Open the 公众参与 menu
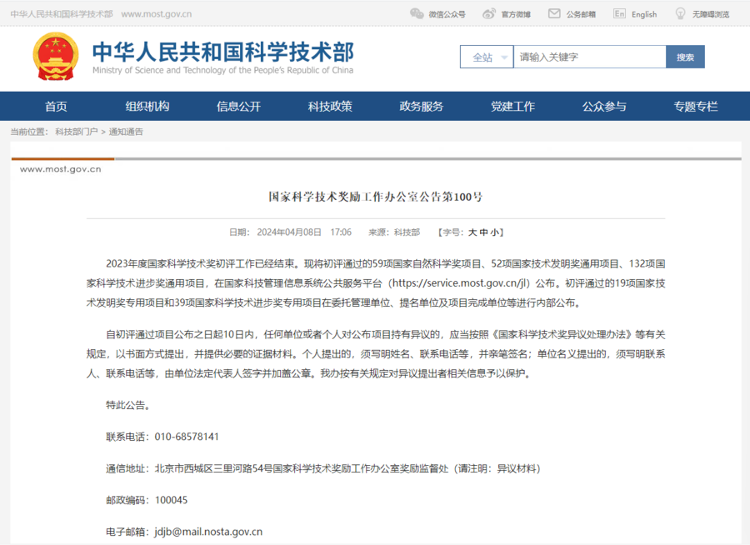 coord(604,106)
